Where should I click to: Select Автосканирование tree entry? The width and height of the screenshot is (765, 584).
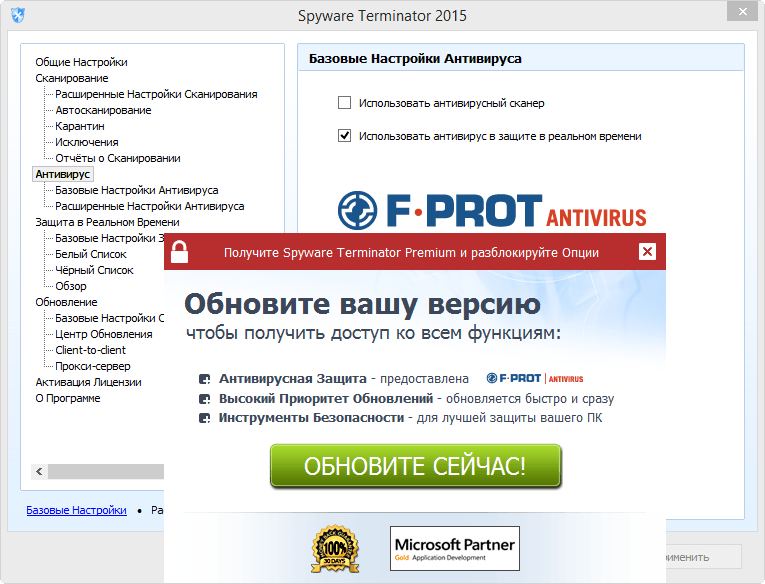(x=103, y=110)
